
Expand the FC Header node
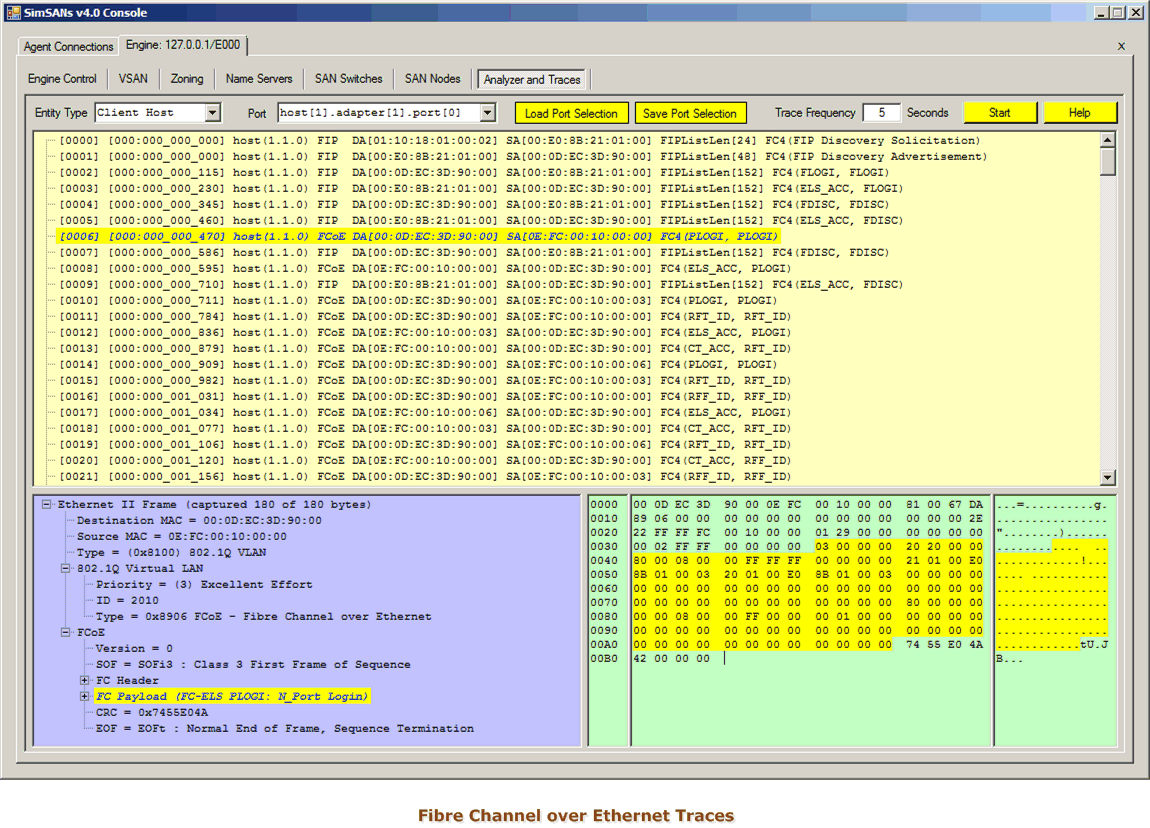(85, 681)
